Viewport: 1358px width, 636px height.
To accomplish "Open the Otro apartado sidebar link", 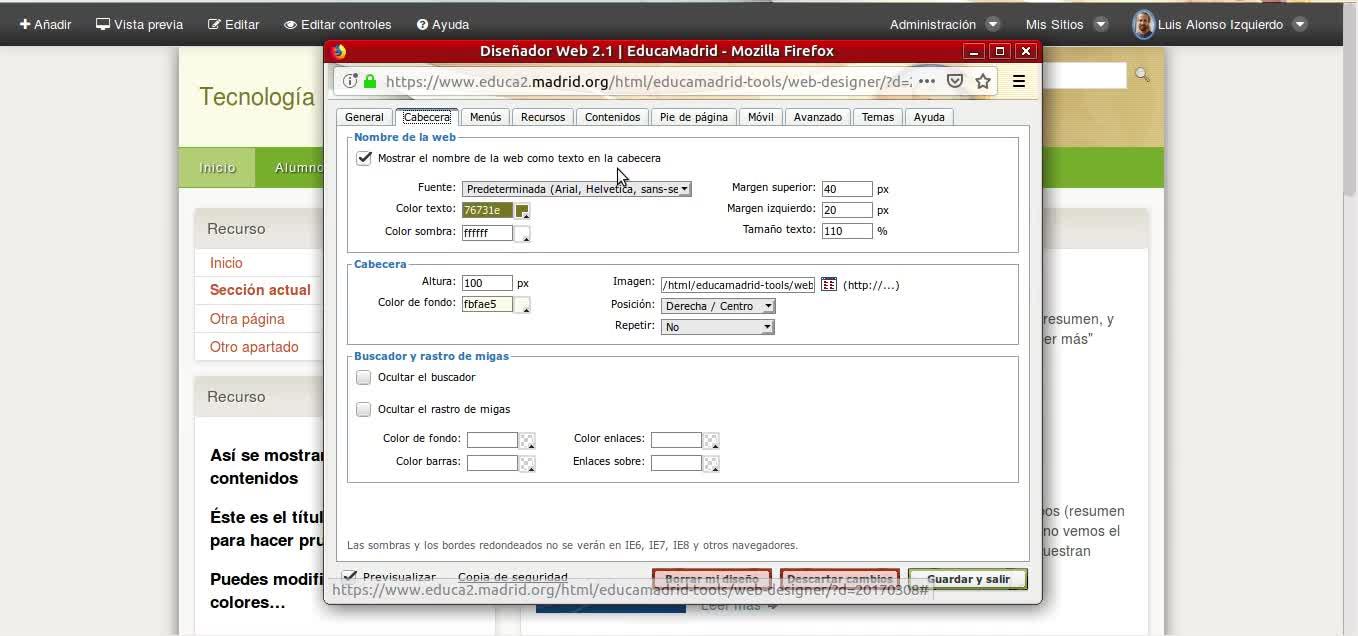I will click(x=254, y=347).
